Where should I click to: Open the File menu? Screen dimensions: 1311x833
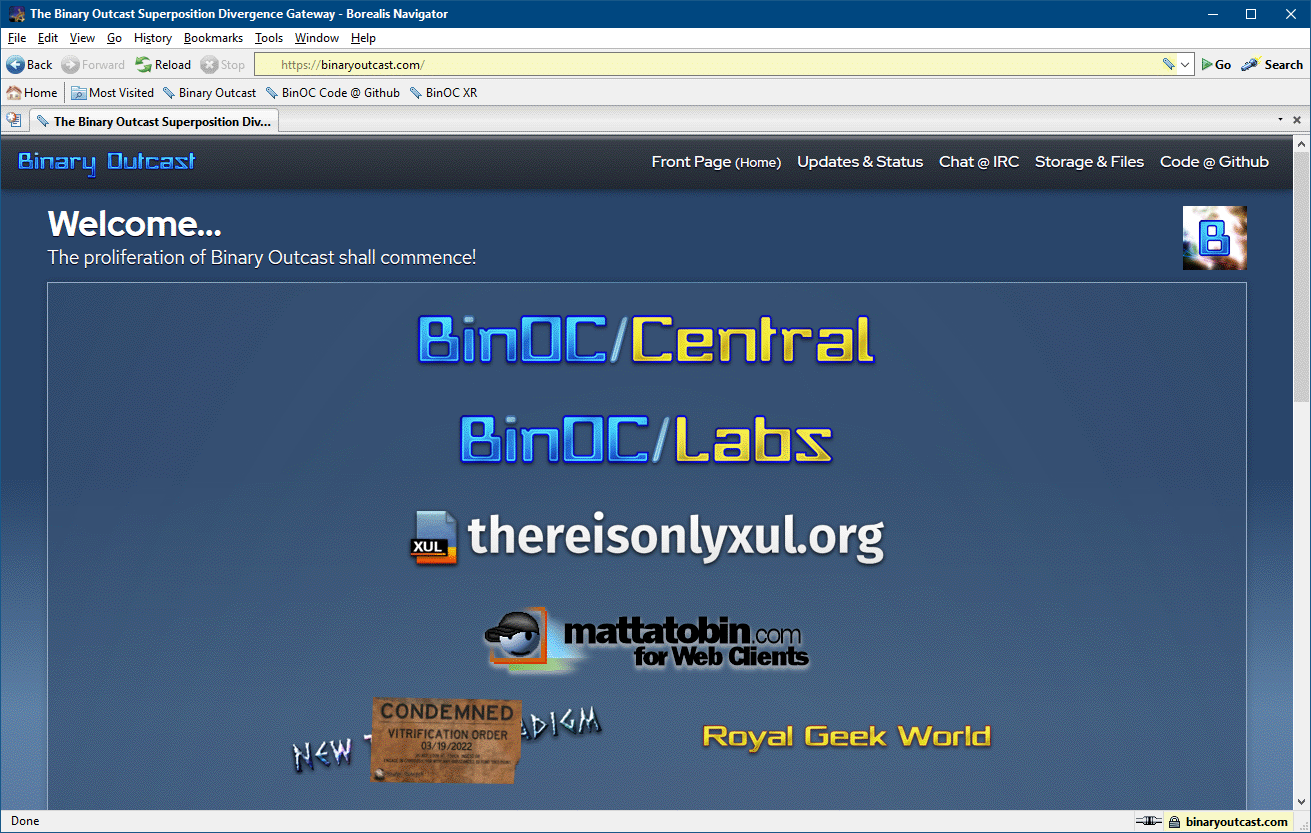17,38
